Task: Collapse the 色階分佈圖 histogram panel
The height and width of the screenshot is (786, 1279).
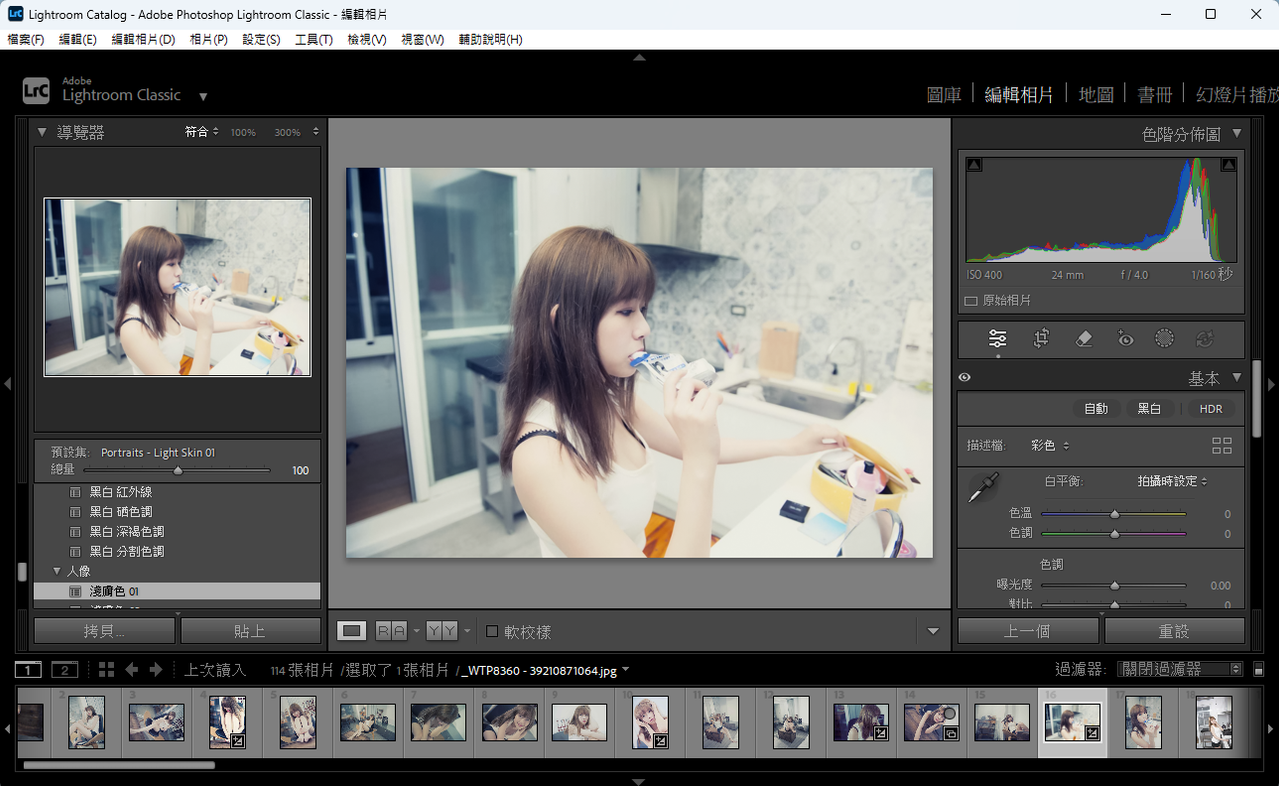Action: click(1237, 133)
